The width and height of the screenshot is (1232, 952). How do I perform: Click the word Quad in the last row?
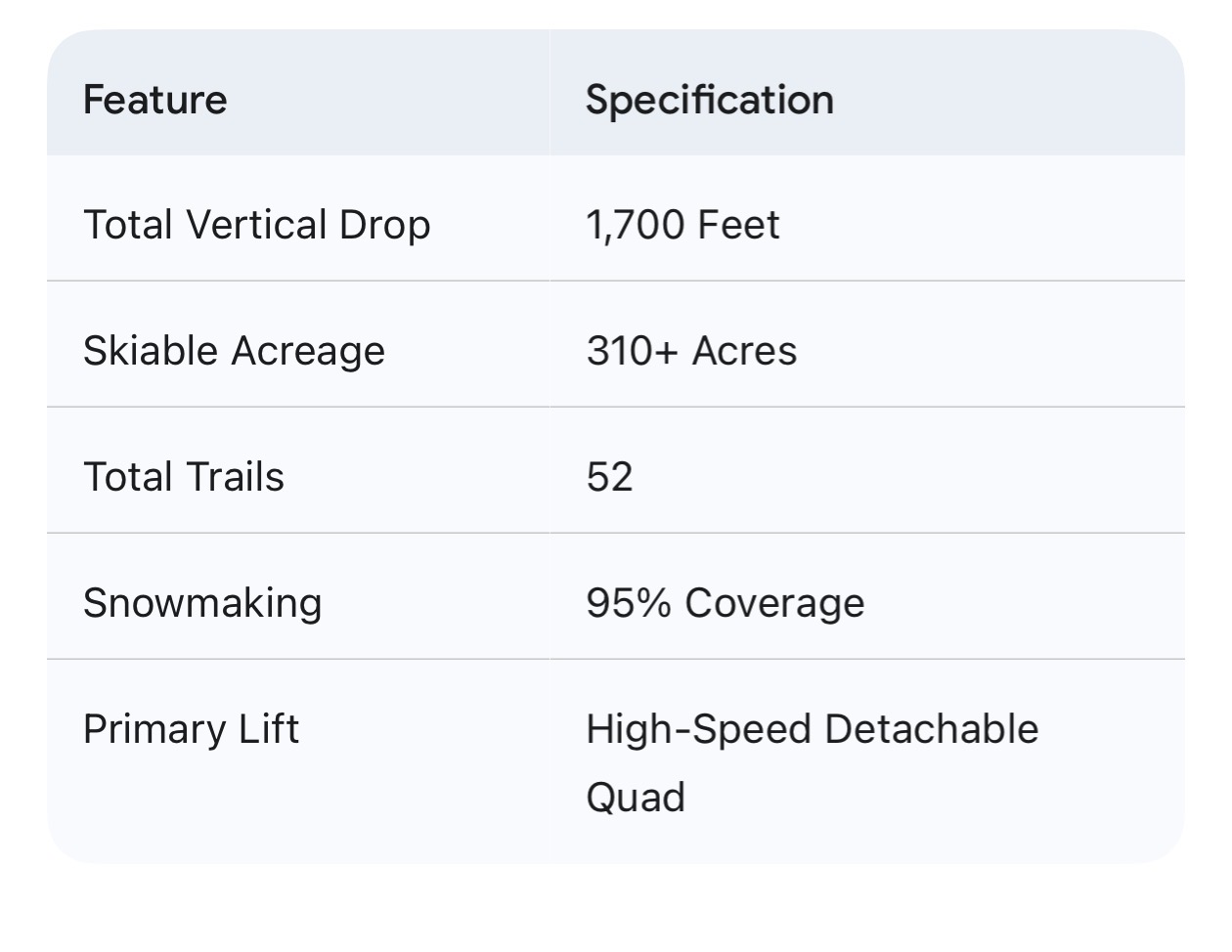tap(636, 797)
